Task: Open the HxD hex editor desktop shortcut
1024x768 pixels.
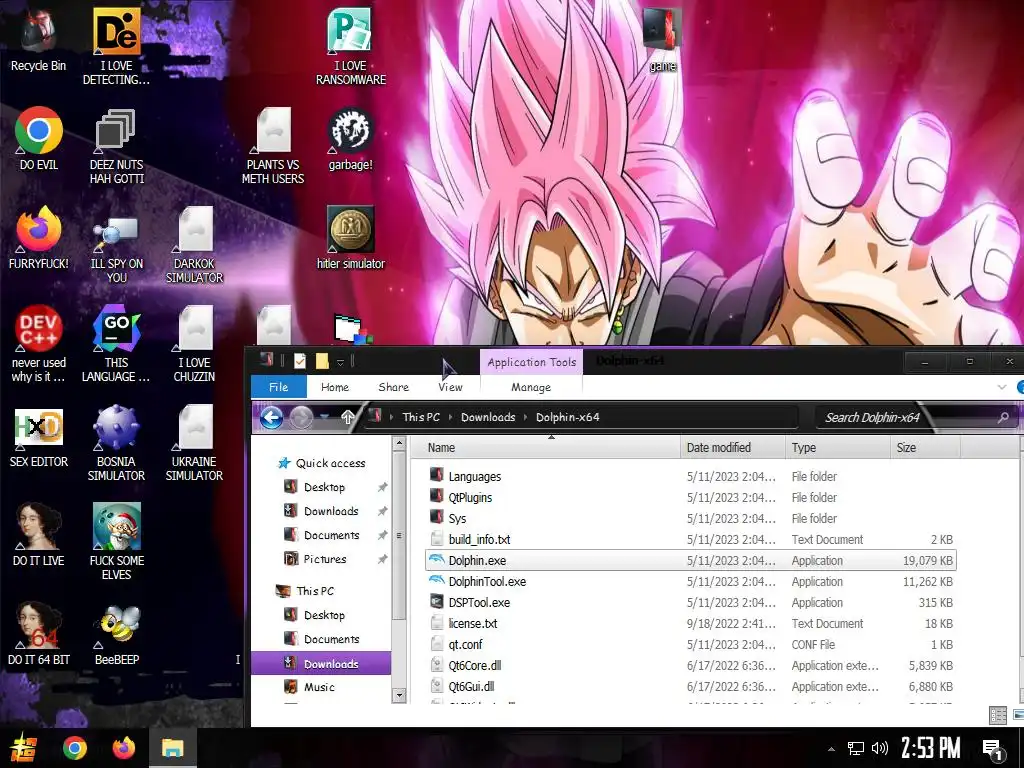Action: pyautogui.click(x=39, y=427)
